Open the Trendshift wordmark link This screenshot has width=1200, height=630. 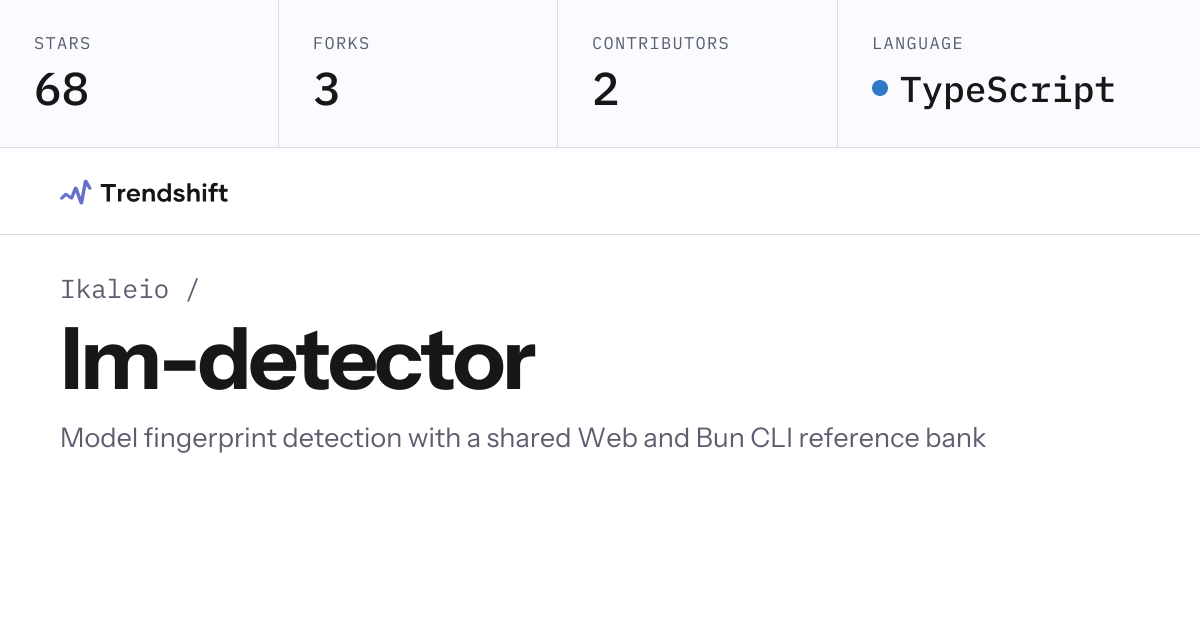point(164,192)
